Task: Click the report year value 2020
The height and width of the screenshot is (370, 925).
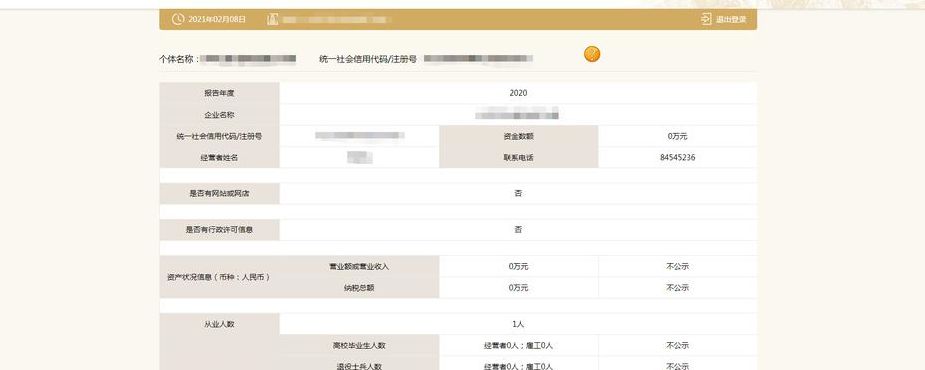Action: point(518,93)
